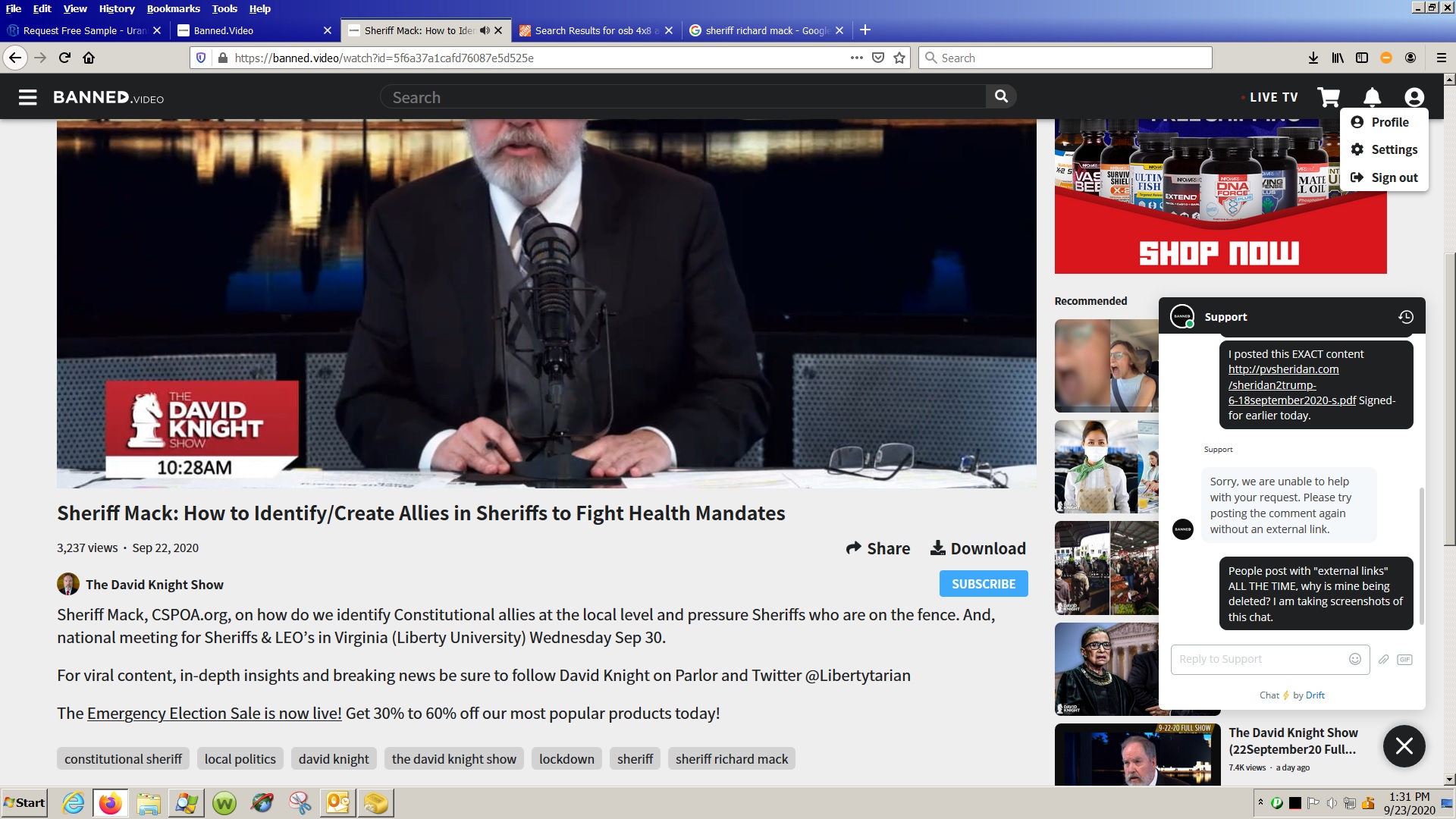
Task: Switch to Banned.Video tab
Action: coord(254,30)
